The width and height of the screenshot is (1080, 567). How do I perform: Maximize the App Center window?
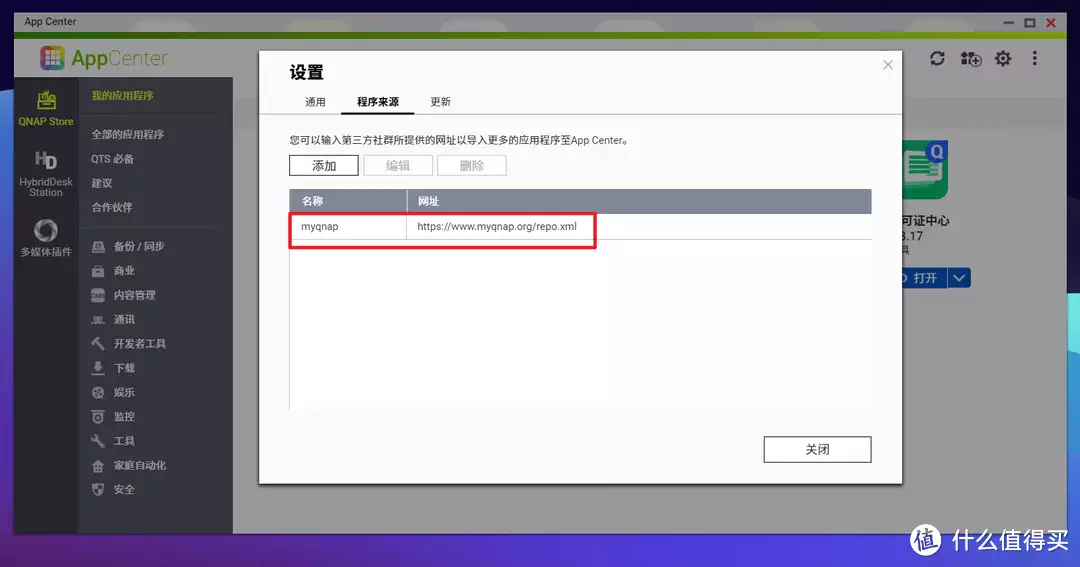(1030, 23)
